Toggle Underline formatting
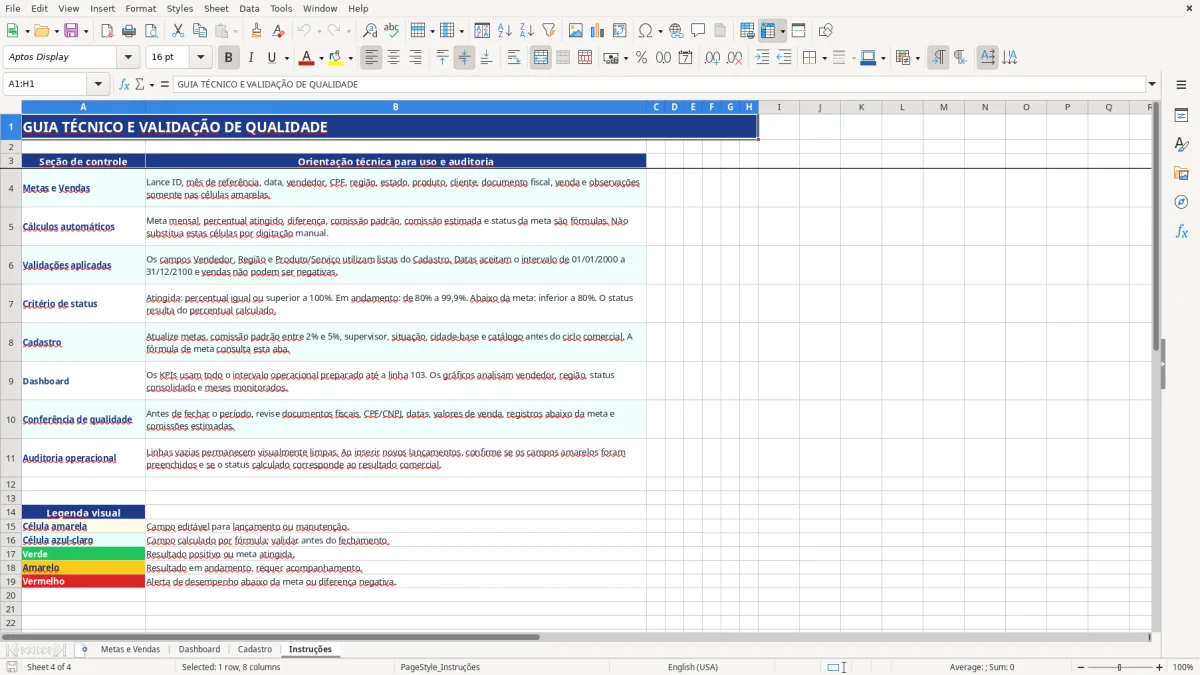1200x675 pixels. (270, 58)
